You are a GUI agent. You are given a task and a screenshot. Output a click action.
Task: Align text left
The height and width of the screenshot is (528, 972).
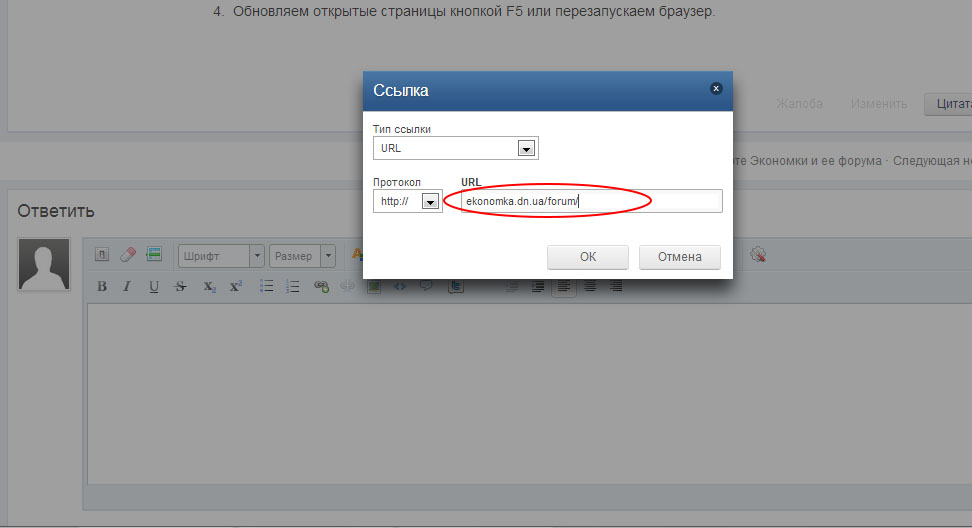(563, 286)
